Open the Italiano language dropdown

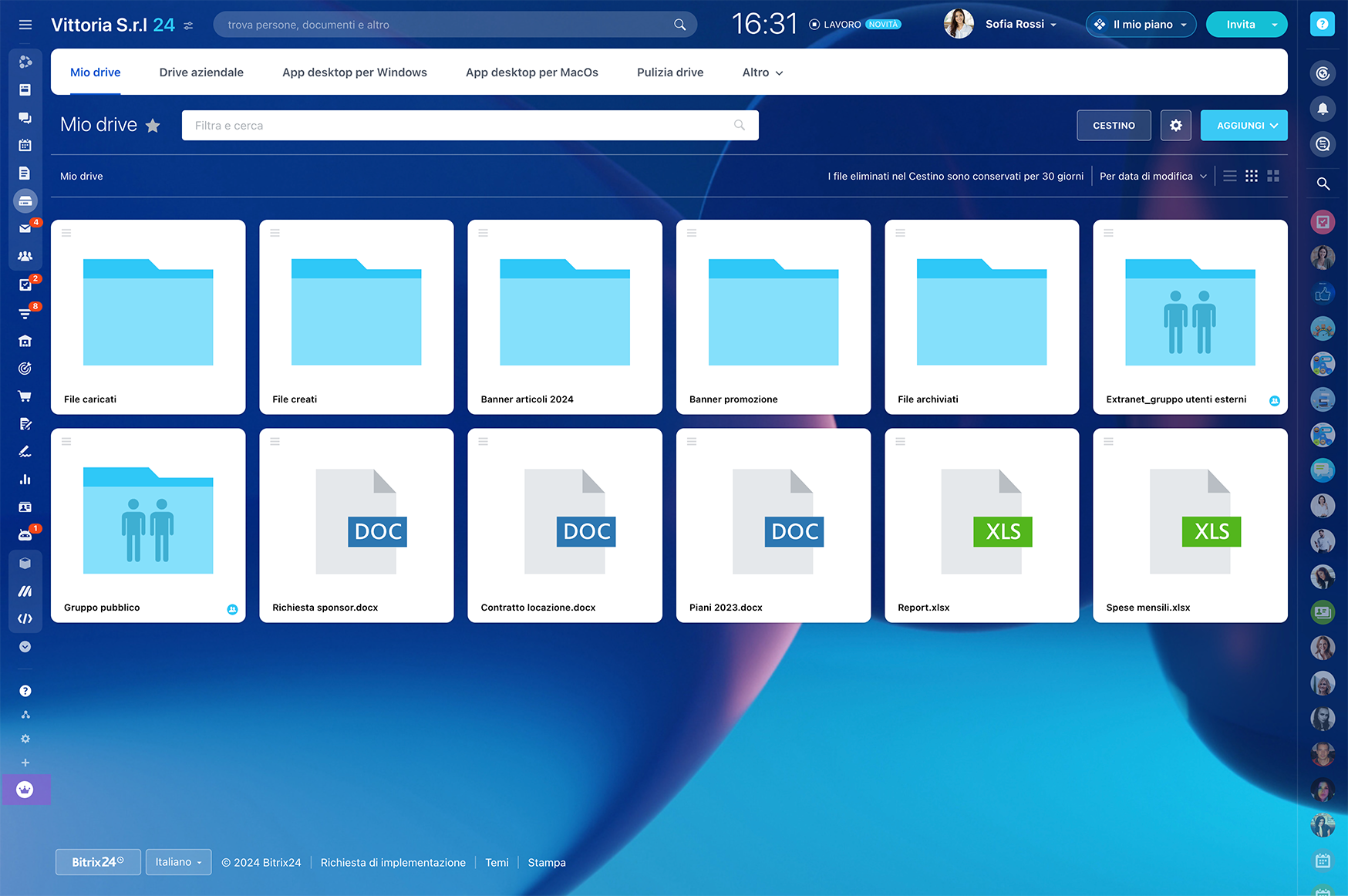(178, 862)
